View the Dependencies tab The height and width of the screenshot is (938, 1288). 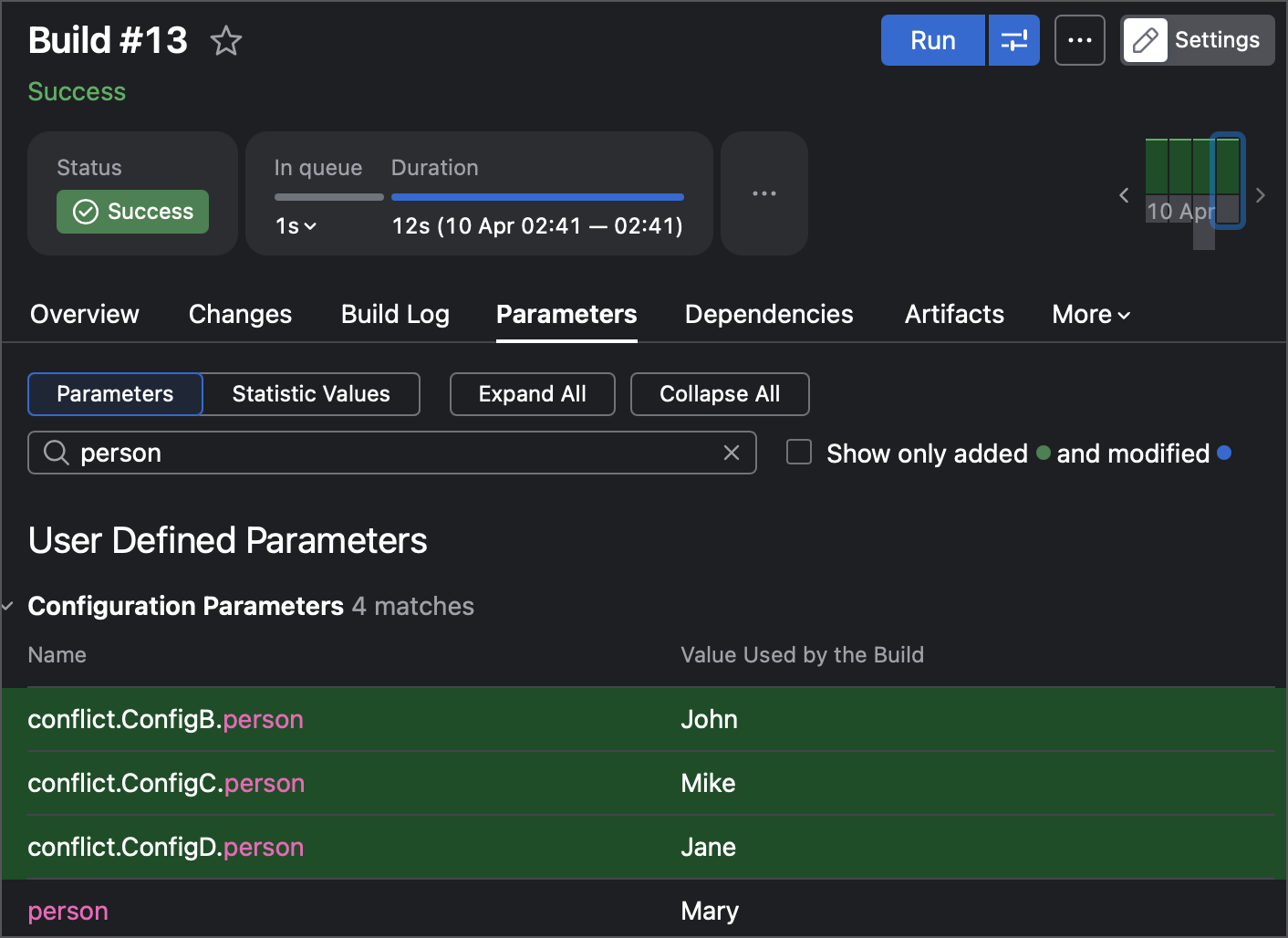769,315
